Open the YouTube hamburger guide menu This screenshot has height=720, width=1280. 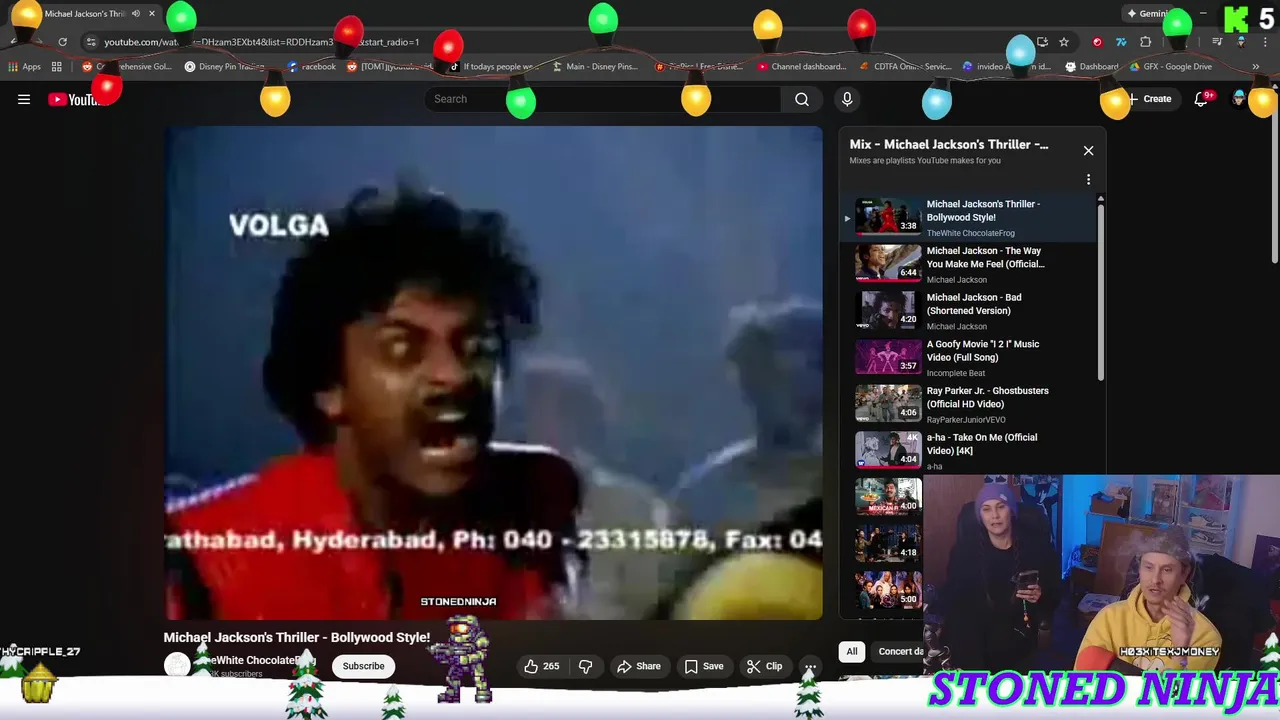coord(24,99)
